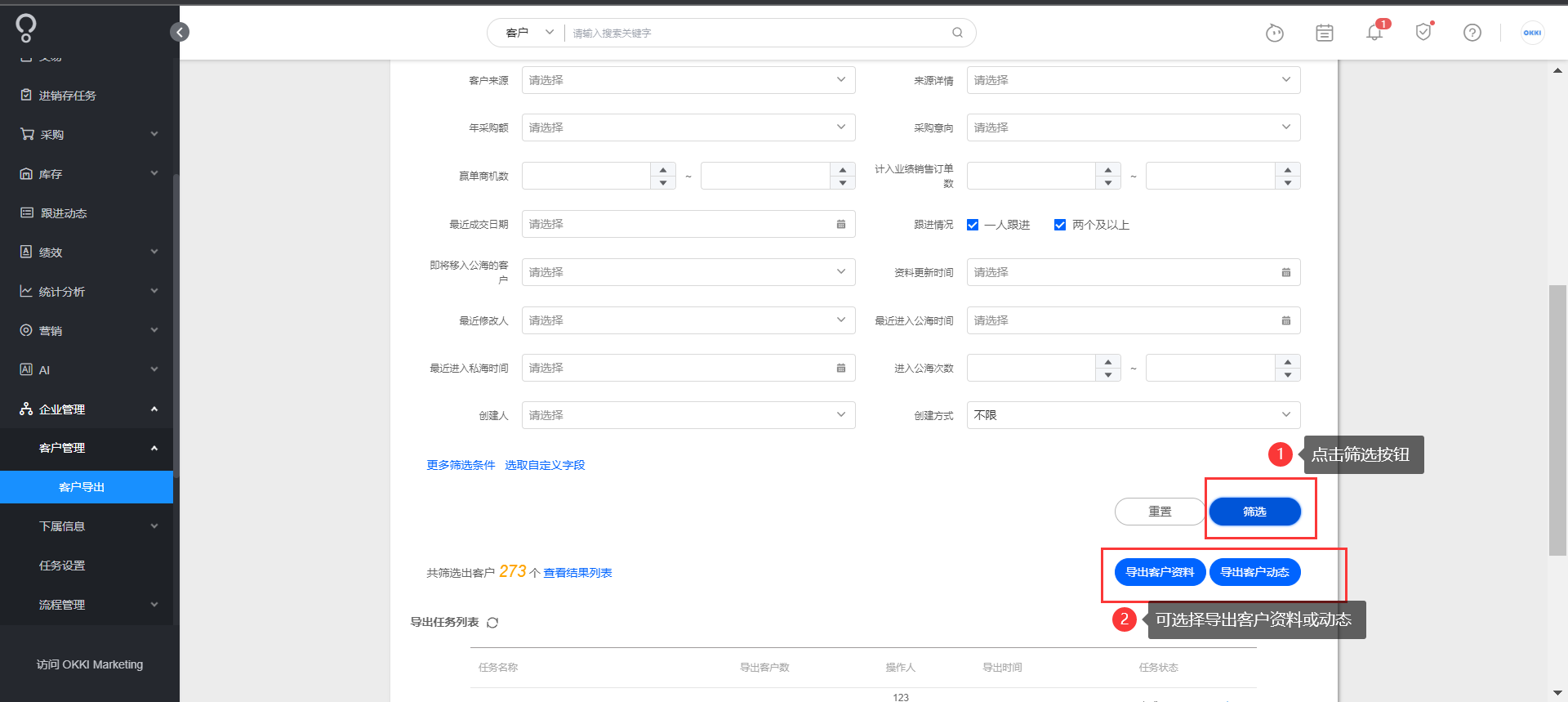Image resolution: width=1568 pixels, height=702 pixels.
Task: Refresh the export task list
Action: pyautogui.click(x=492, y=623)
